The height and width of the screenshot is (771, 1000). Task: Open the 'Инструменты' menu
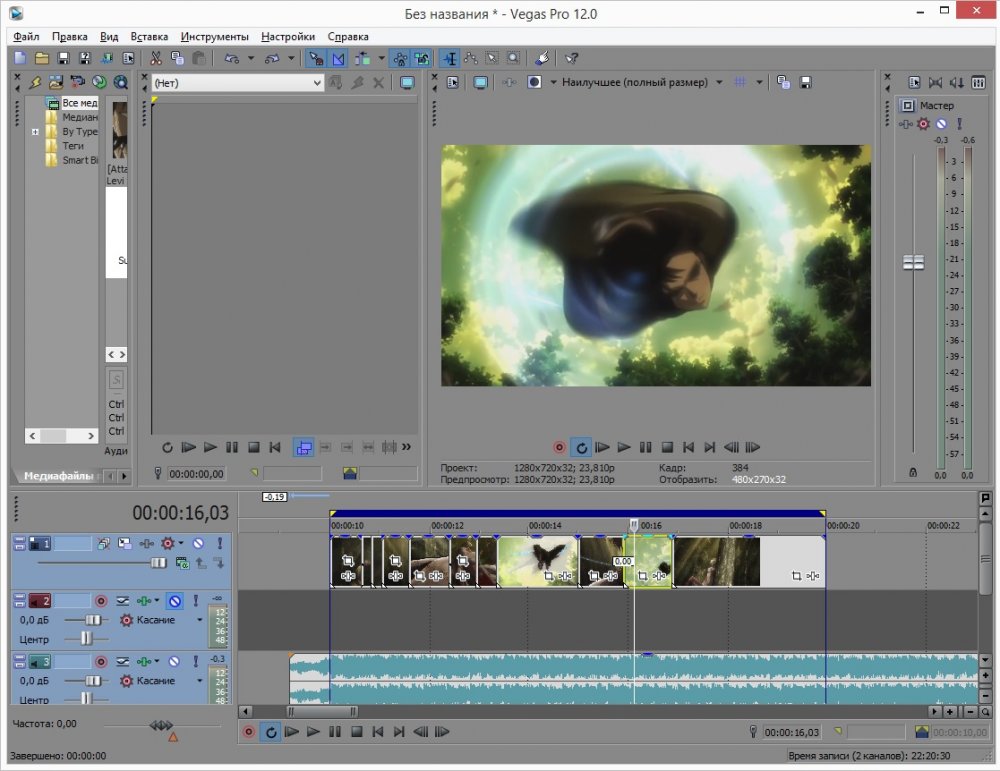pyautogui.click(x=214, y=36)
